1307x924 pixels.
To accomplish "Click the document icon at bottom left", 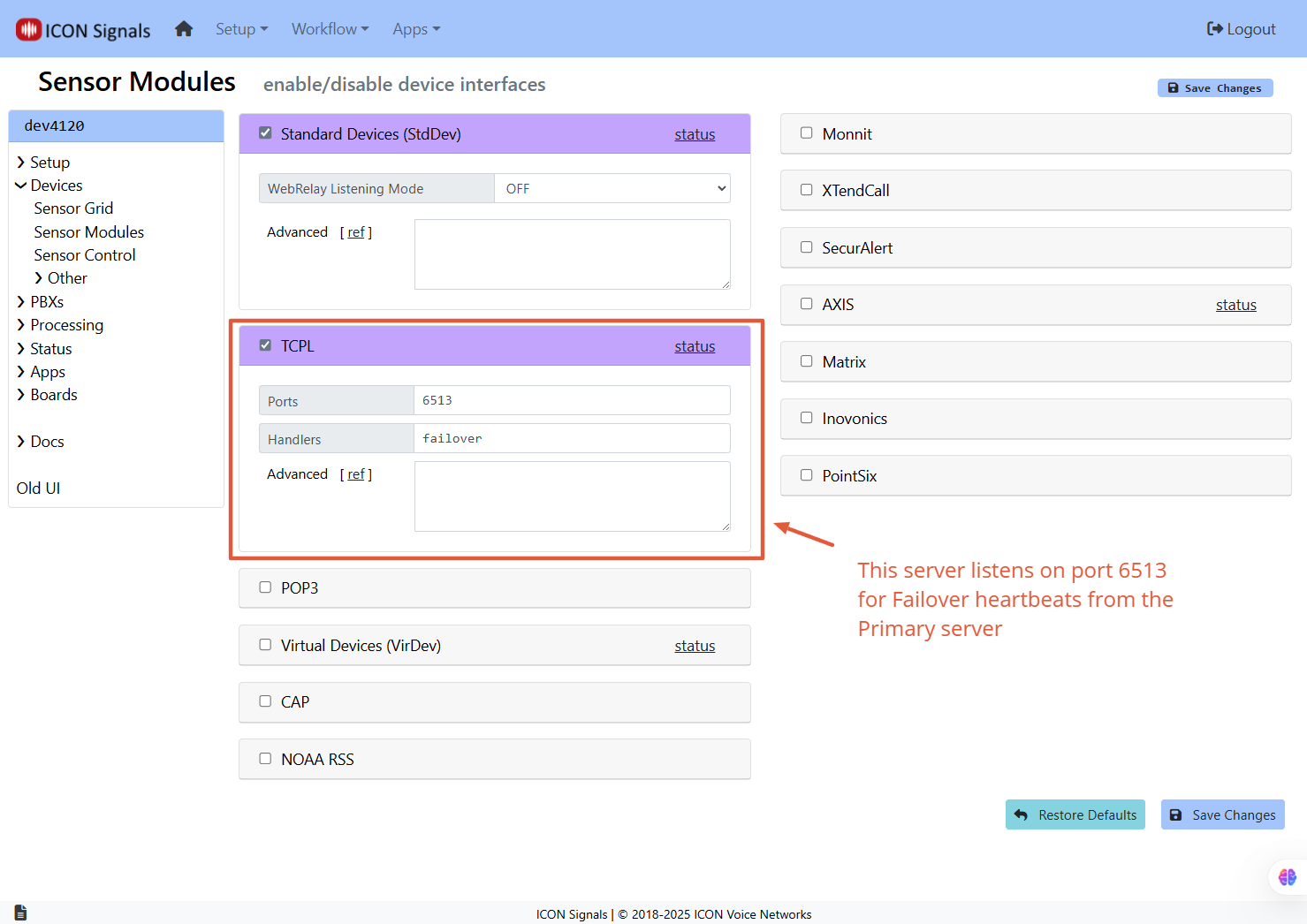I will (x=19, y=913).
